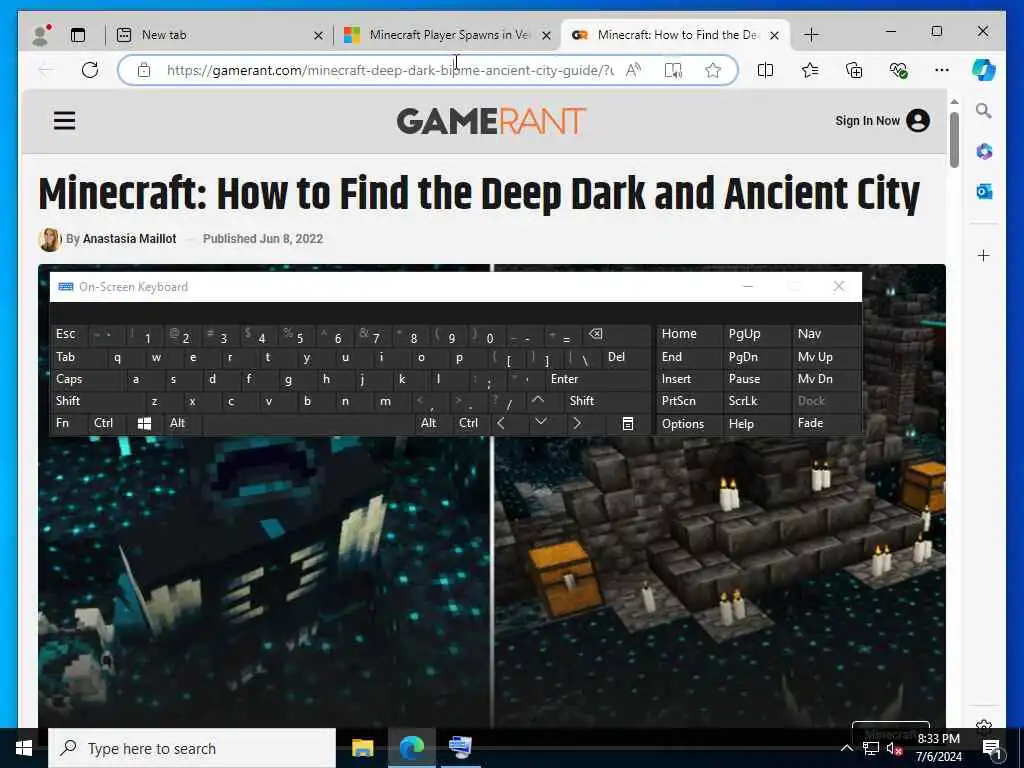Open Immersive Reader icon in address bar
Viewport: 1024px width, 768px height.
(x=673, y=70)
